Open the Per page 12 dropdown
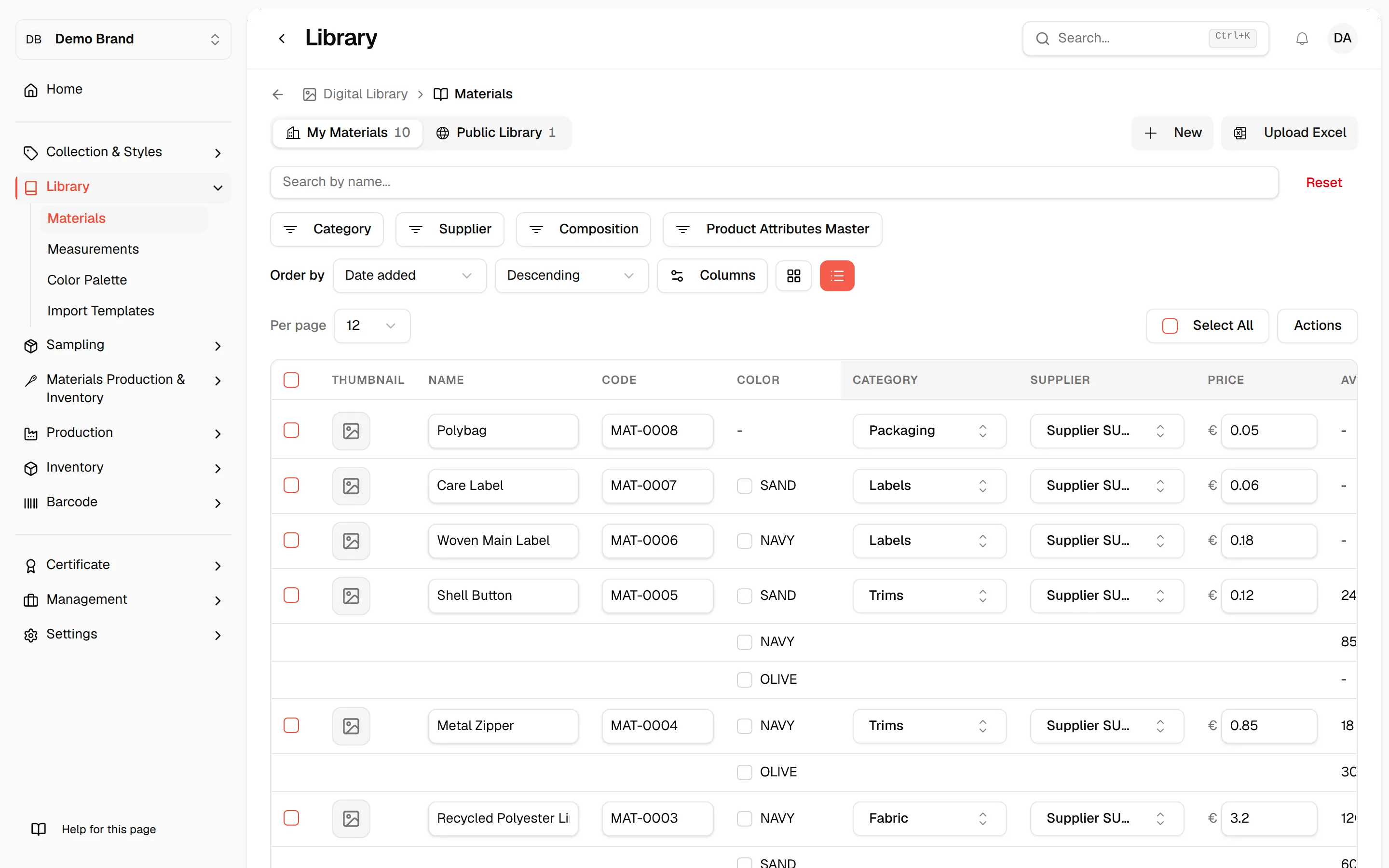1389x868 pixels. pos(371,325)
